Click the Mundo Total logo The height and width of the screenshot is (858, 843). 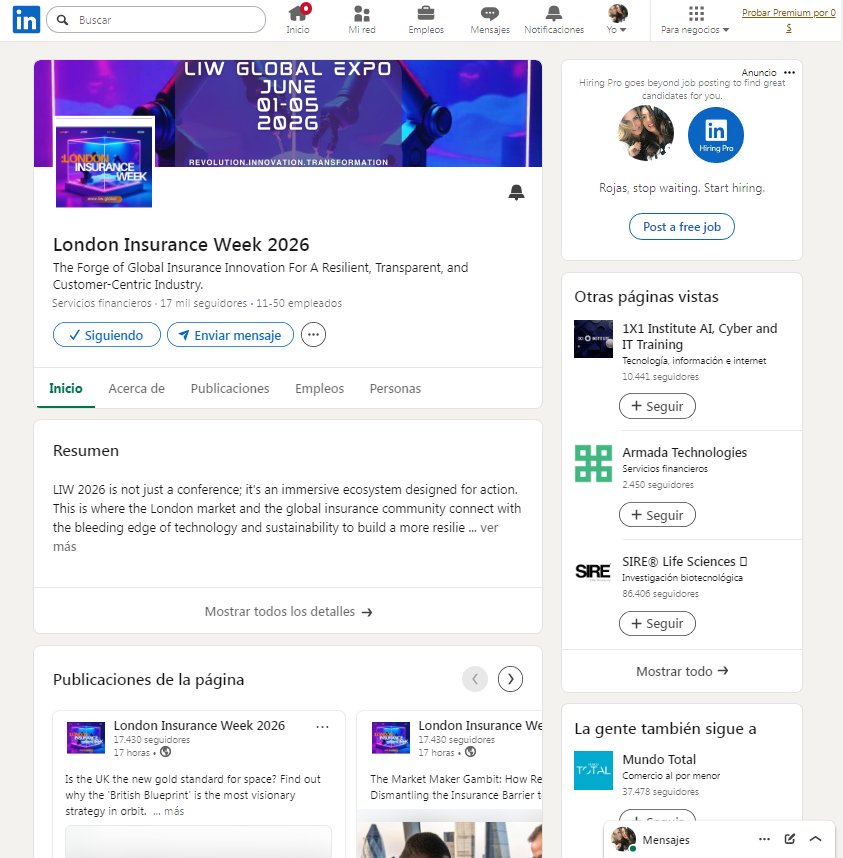[x=593, y=770]
